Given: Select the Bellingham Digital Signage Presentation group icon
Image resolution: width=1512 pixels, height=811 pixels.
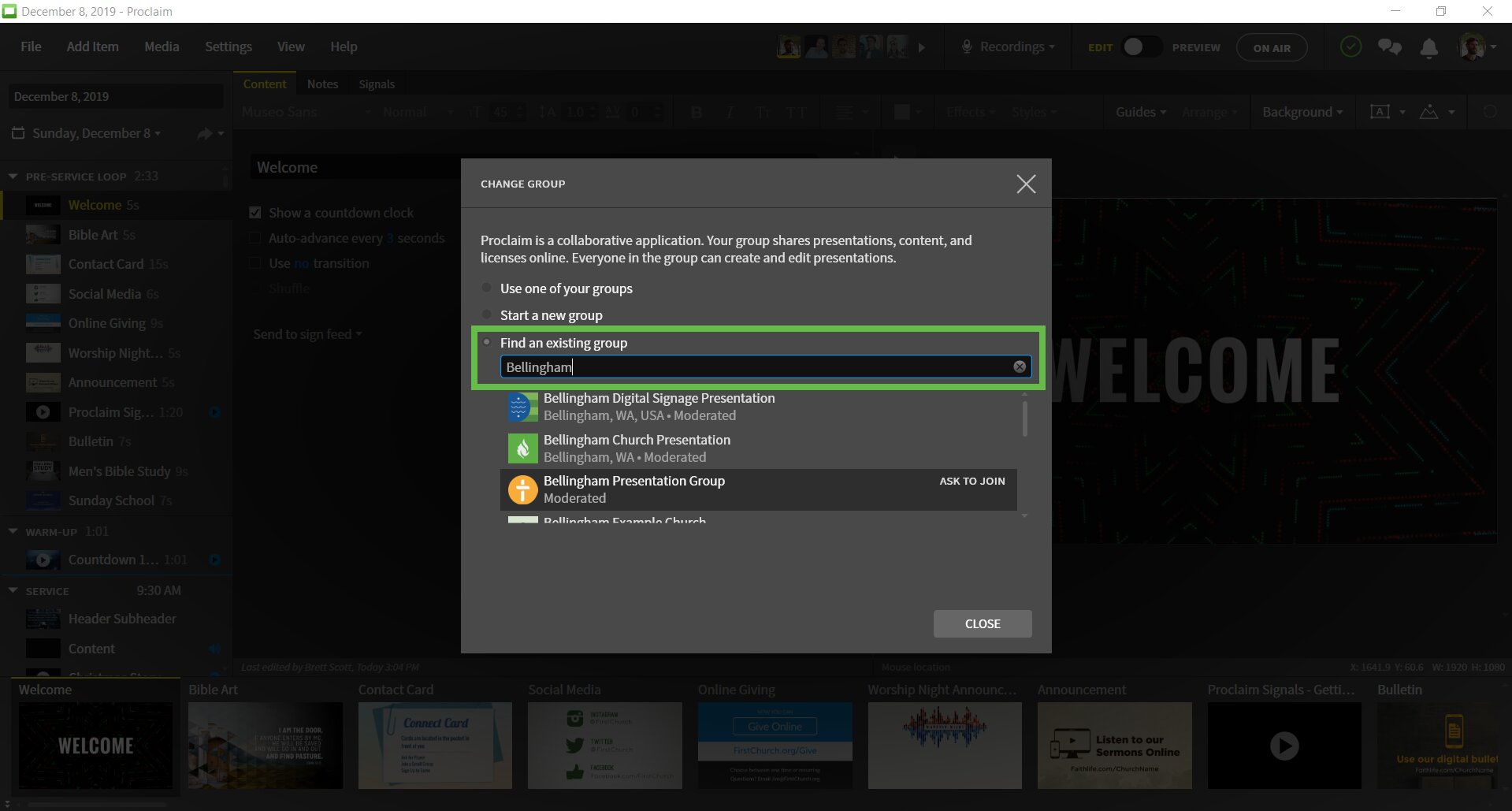Looking at the screenshot, I should tap(522, 407).
